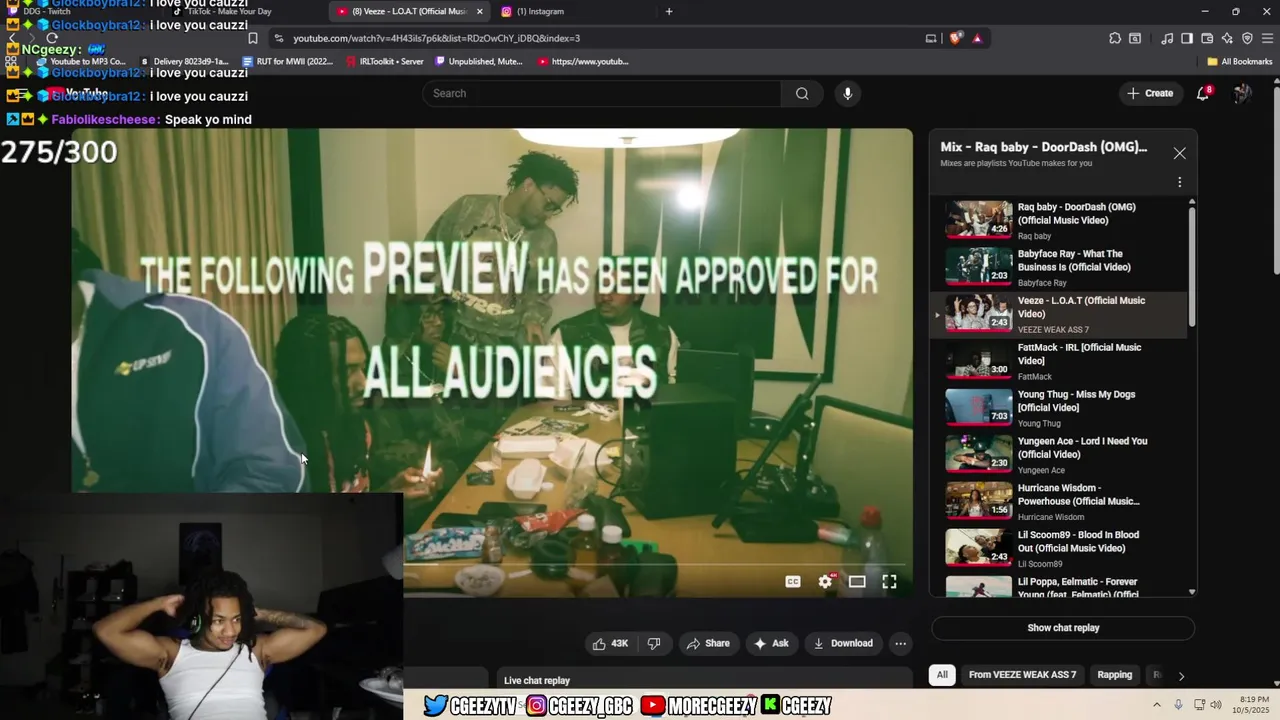Open the taskbar volume speaker icon
The image size is (1280, 720).
(x=1216, y=705)
